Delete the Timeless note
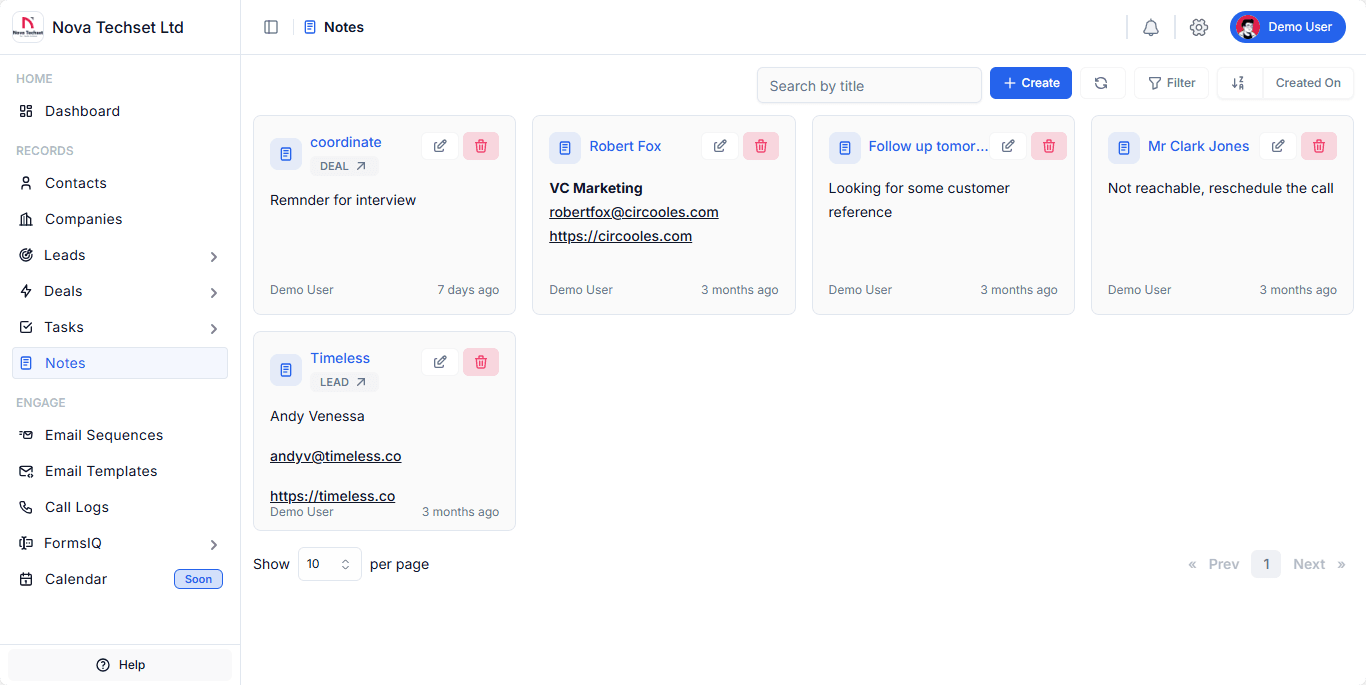Viewport: 1366px width, 685px height. coord(481,362)
